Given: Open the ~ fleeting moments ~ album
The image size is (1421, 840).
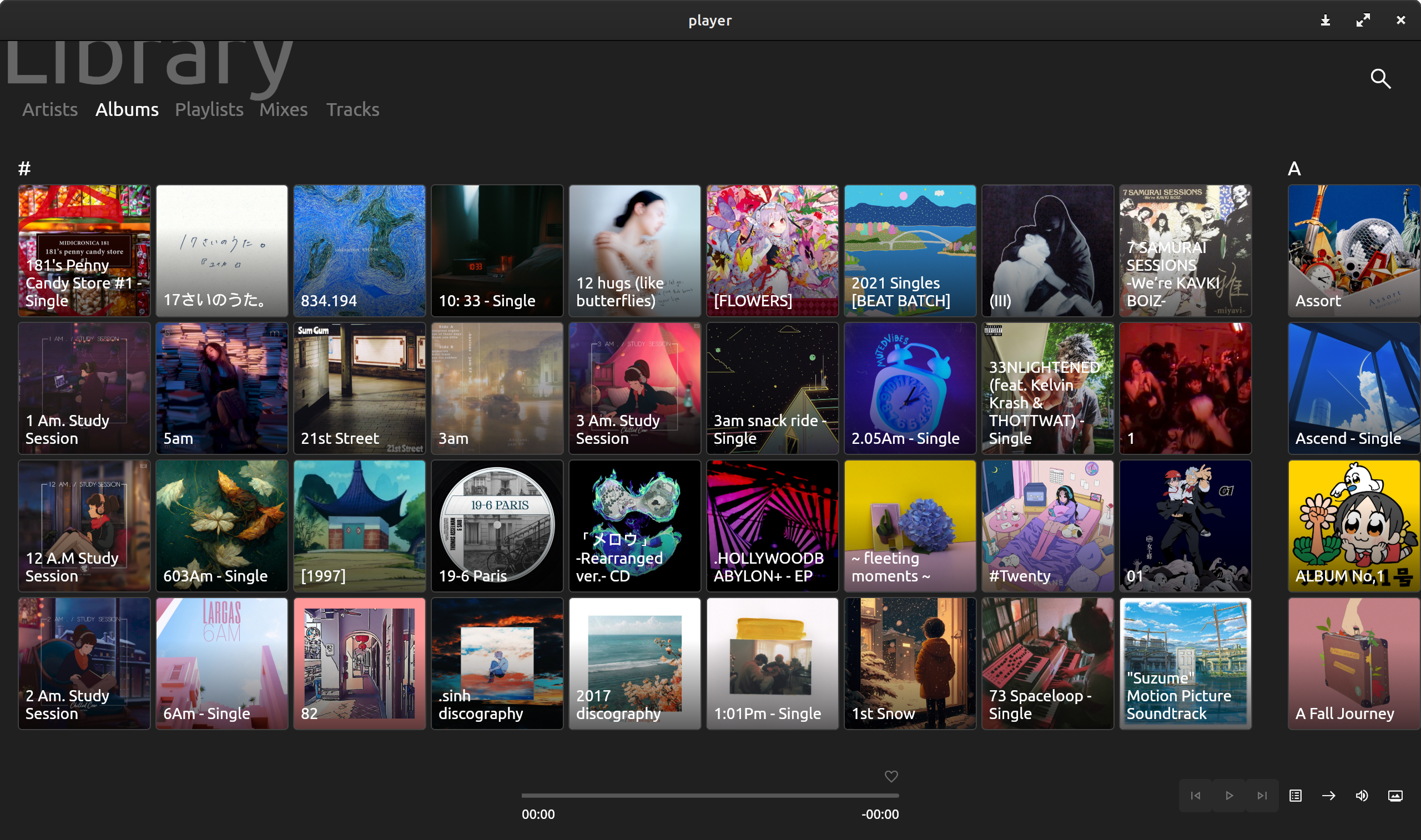Looking at the screenshot, I should pyautogui.click(x=910, y=526).
